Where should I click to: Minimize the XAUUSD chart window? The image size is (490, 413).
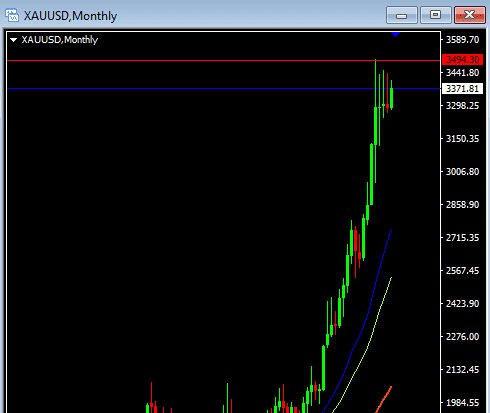coord(402,15)
